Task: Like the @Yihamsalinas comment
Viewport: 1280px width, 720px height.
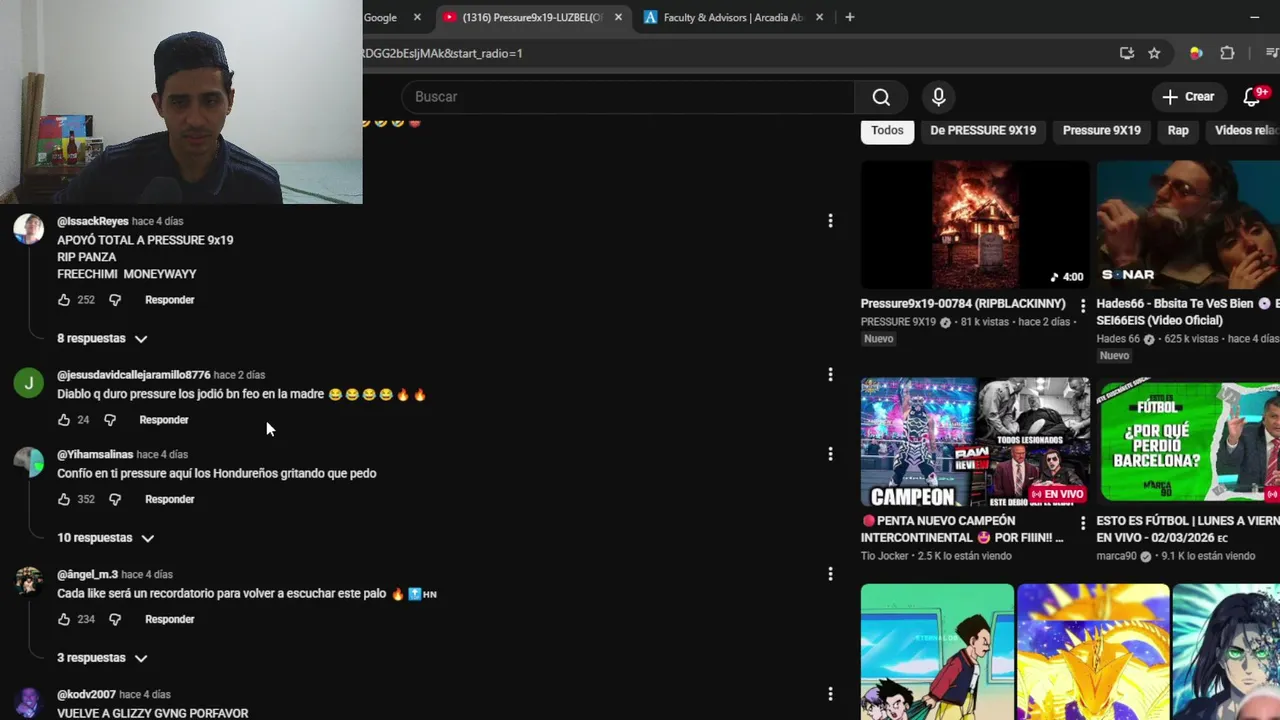Action: click(64, 499)
